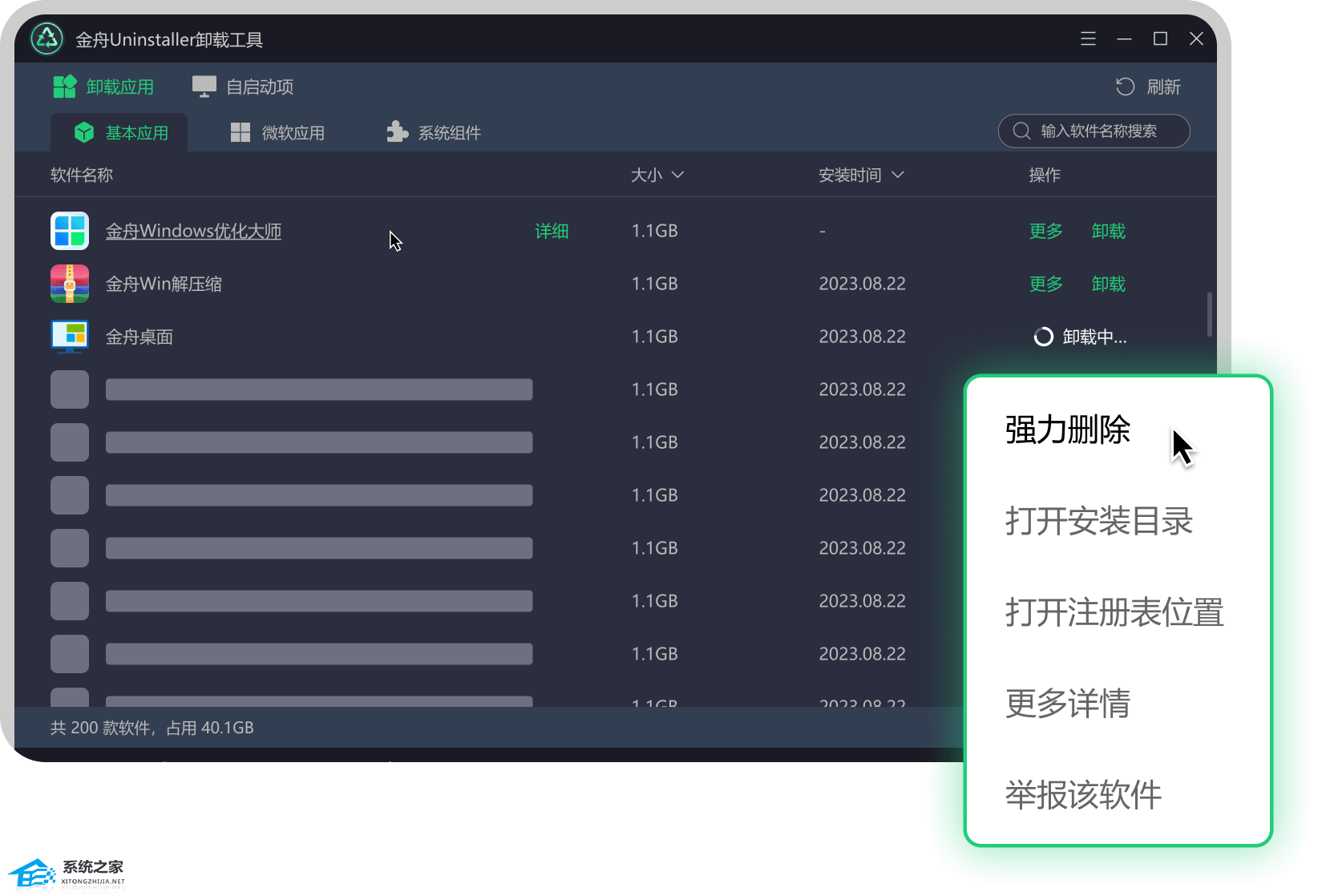This screenshot has width=1322, height=896.
Task: Click the search magnifier icon
Action: [x=1021, y=131]
